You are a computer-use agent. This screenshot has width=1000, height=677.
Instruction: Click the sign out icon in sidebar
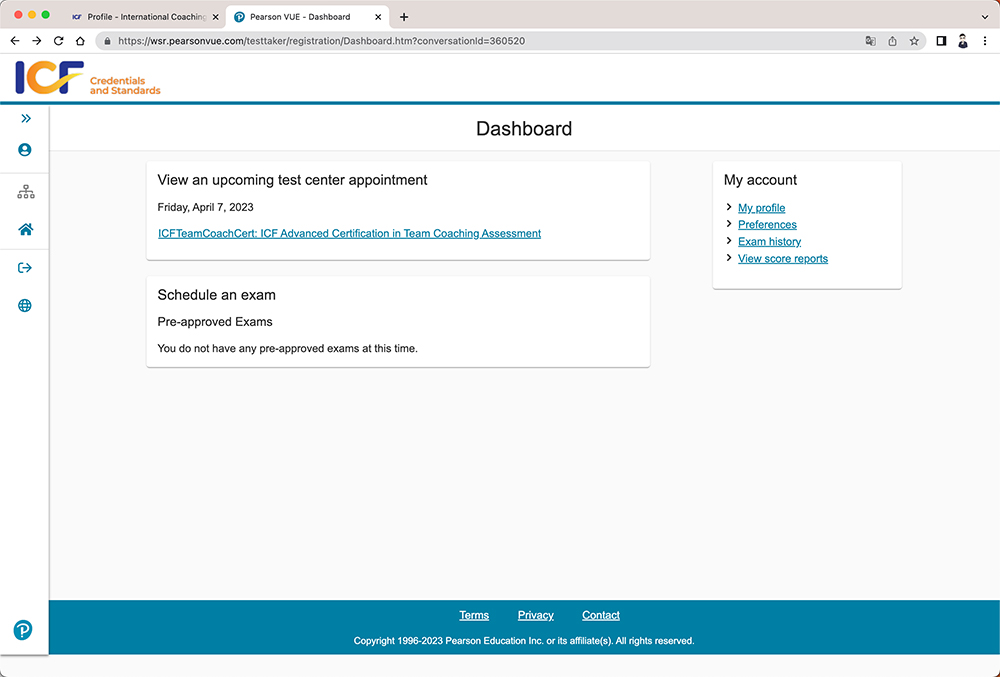pos(25,267)
